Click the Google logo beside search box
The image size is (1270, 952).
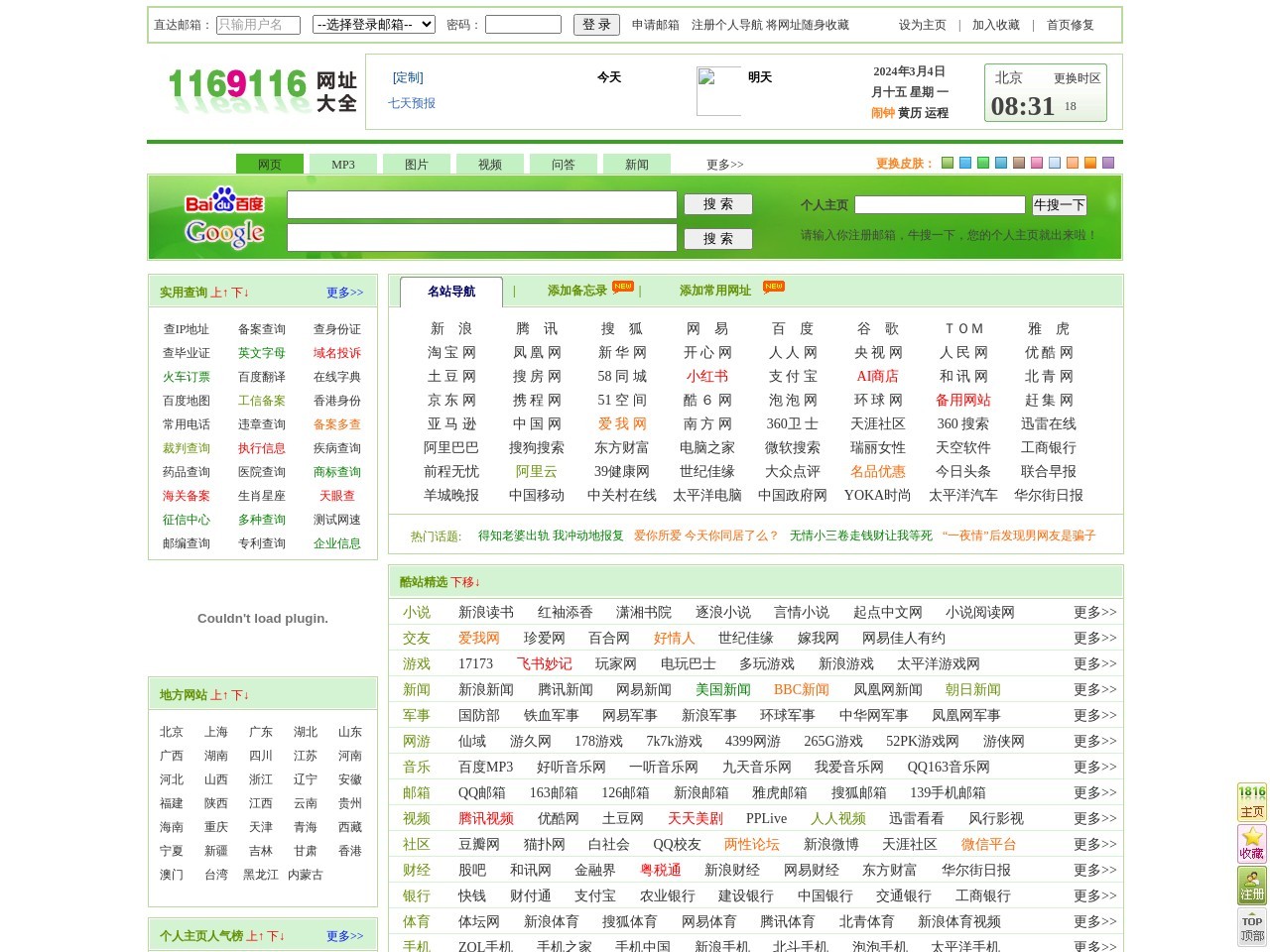(224, 233)
